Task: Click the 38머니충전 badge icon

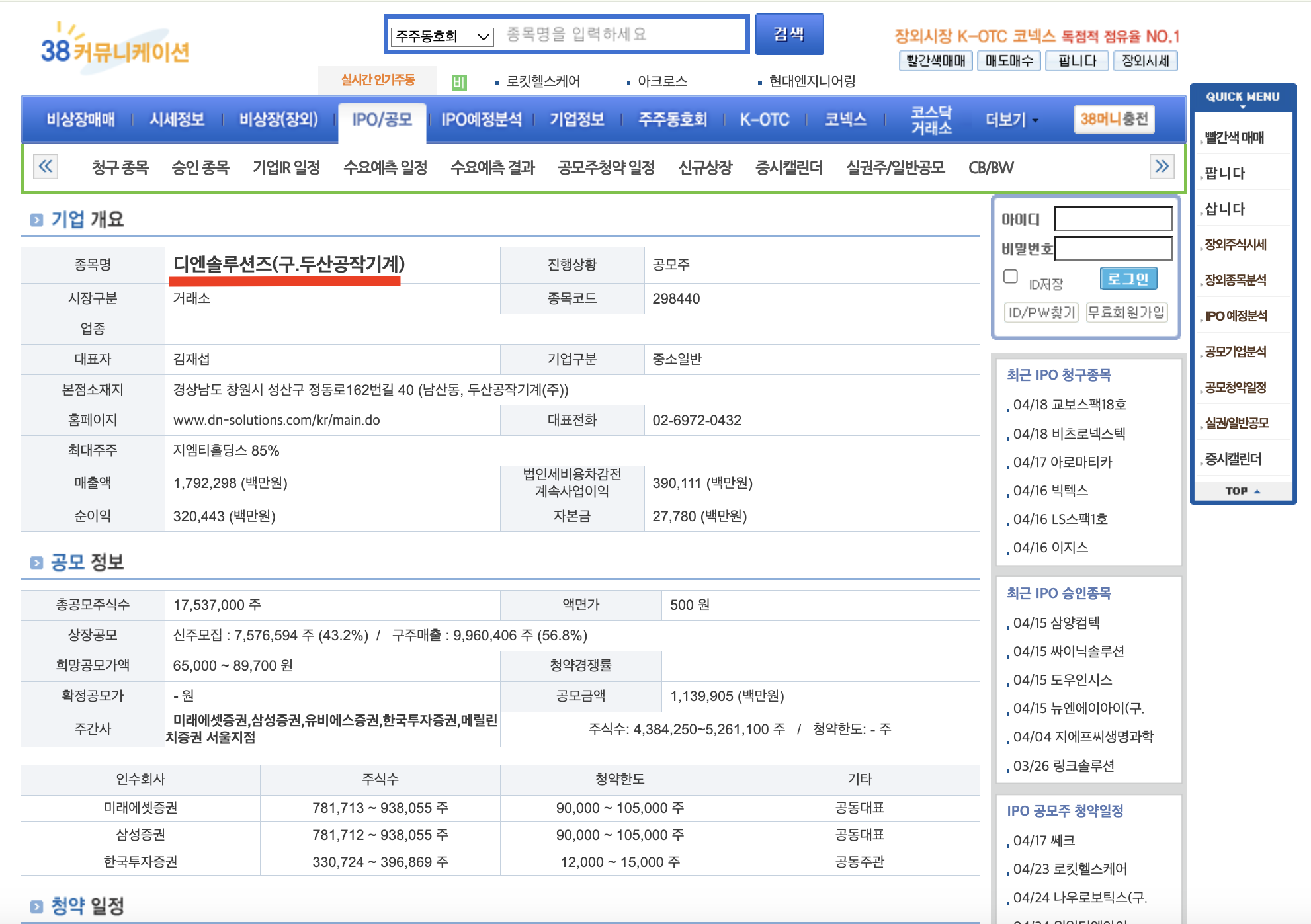Action: (x=1114, y=119)
